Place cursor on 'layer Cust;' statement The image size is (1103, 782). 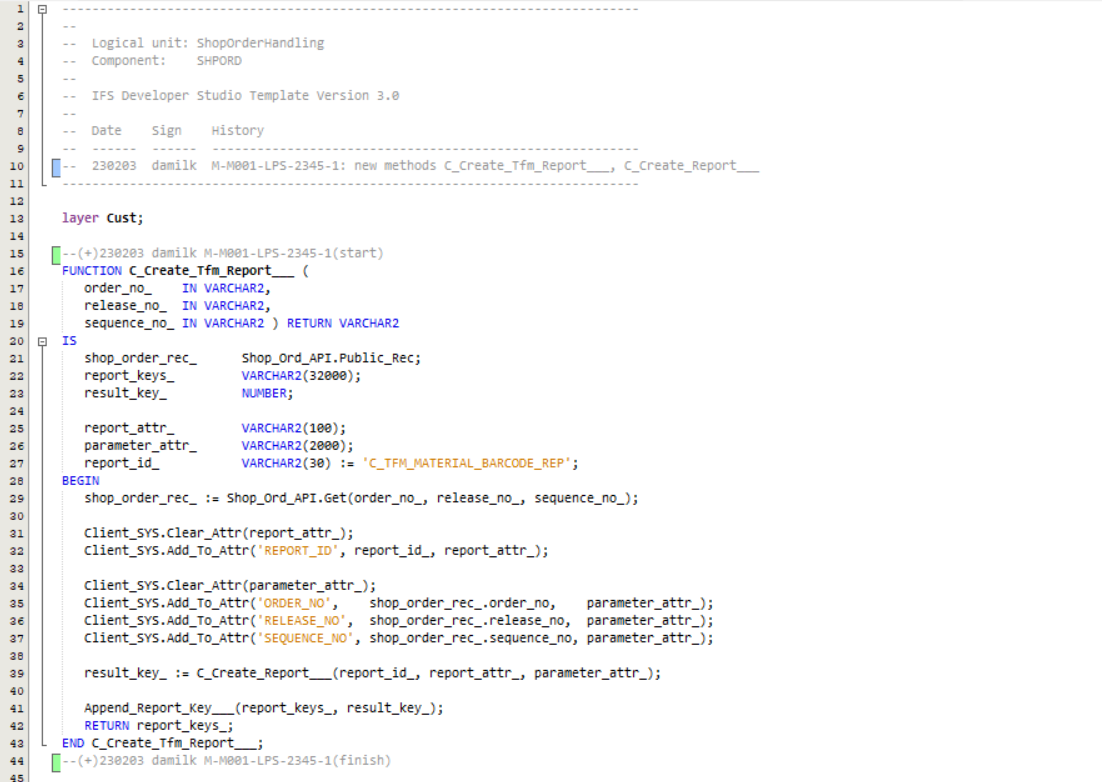[102, 218]
